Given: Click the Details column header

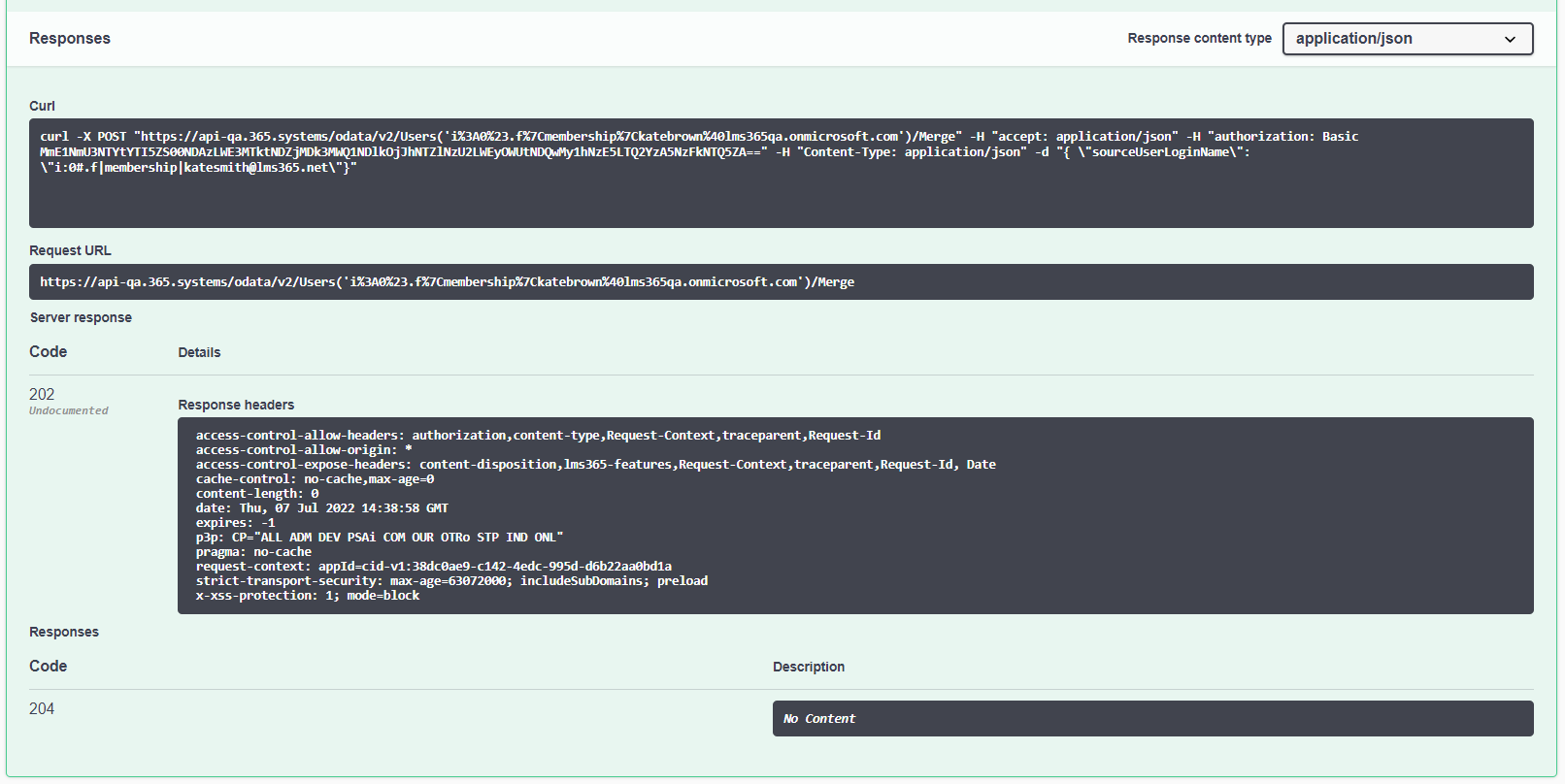Looking at the screenshot, I should (199, 352).
